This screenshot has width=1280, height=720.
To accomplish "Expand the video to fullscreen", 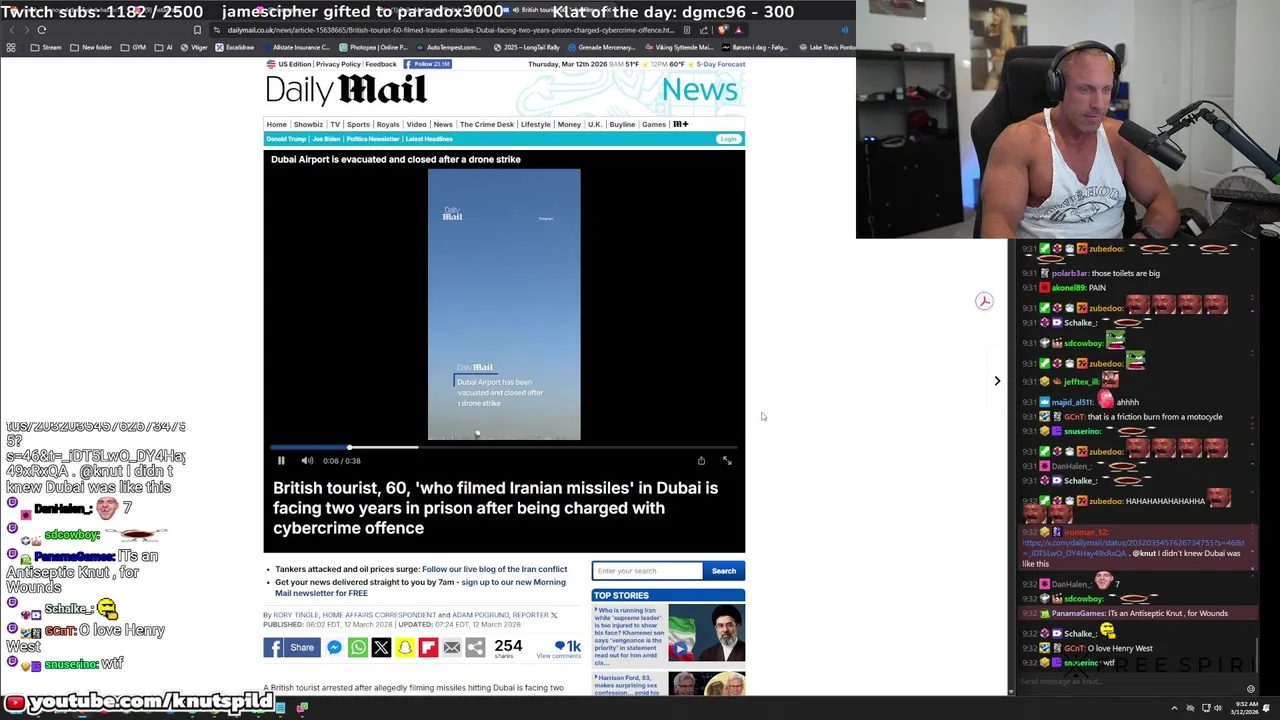I will 727,461.
